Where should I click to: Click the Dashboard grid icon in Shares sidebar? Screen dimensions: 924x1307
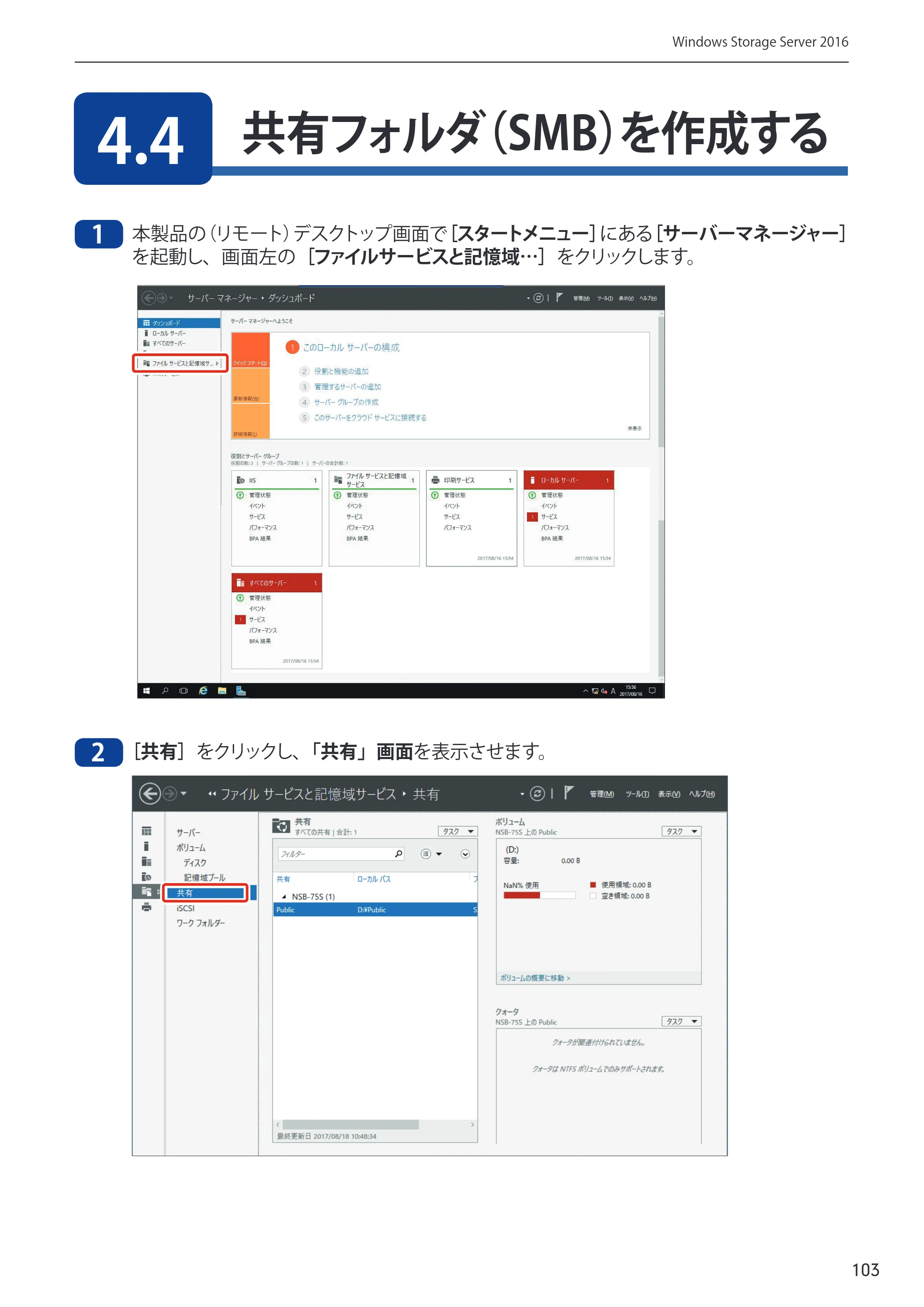point(147,831)
